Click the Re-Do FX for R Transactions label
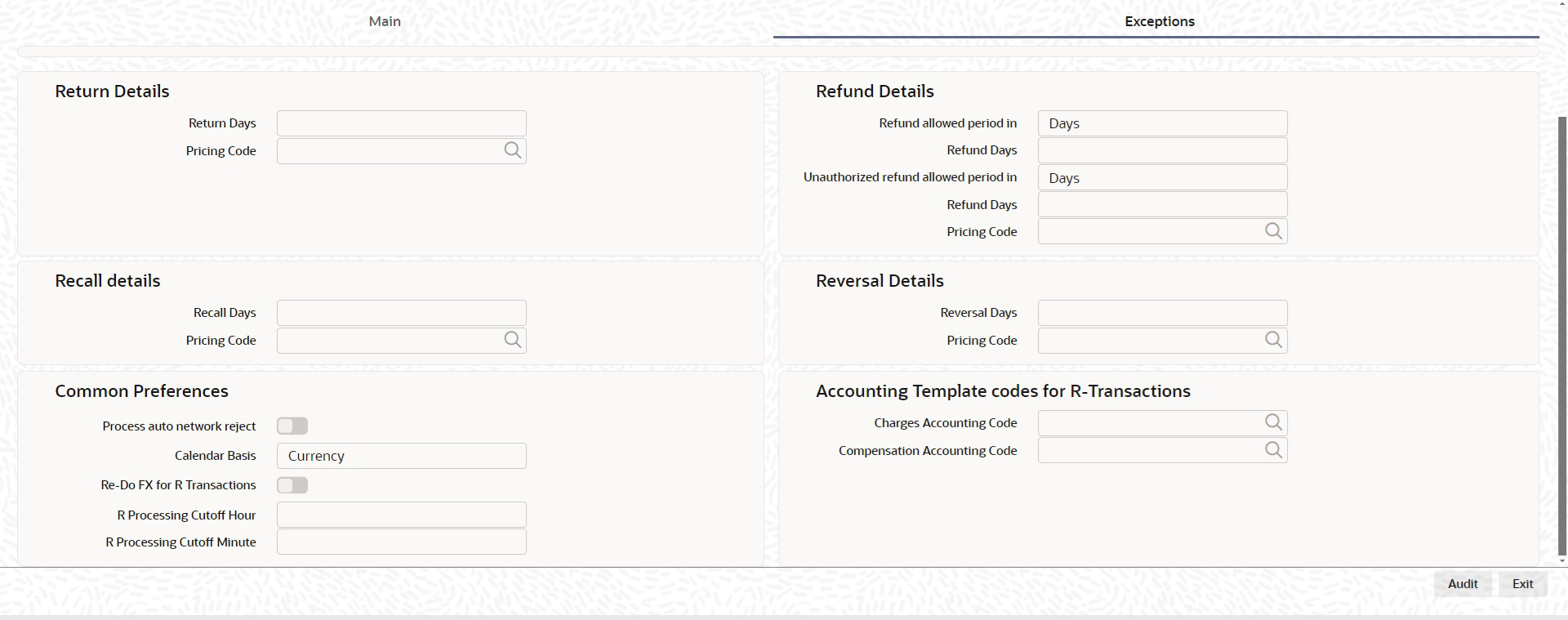The image size is (1568, 620). tap(178, 485)
